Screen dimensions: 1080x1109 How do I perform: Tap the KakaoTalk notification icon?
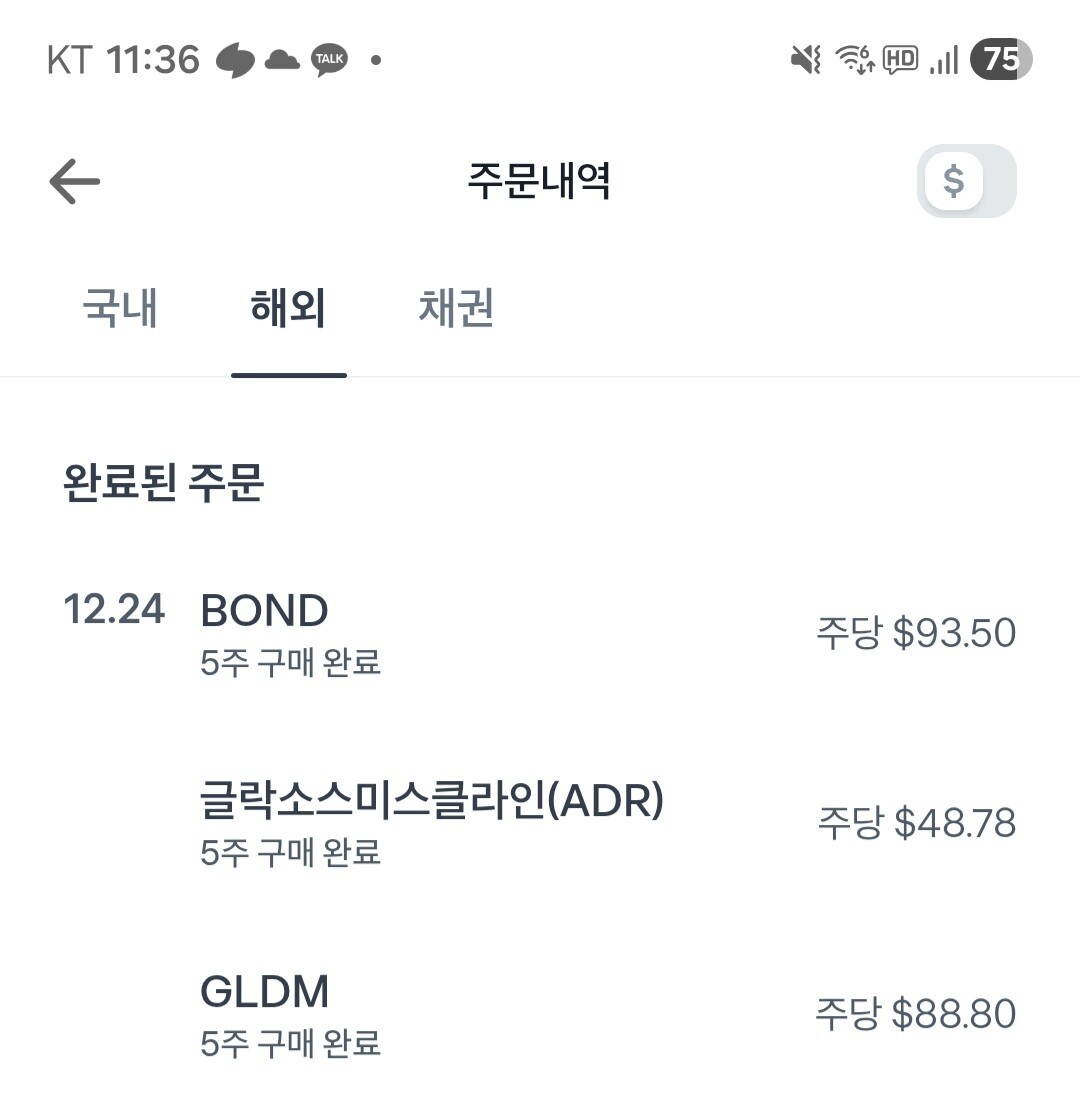[x=329, y=60]
